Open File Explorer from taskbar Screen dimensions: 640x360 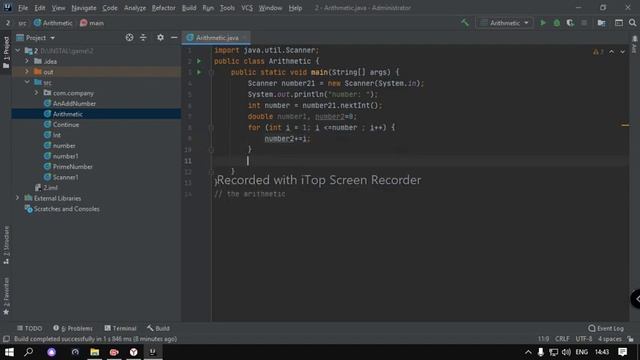95,352
